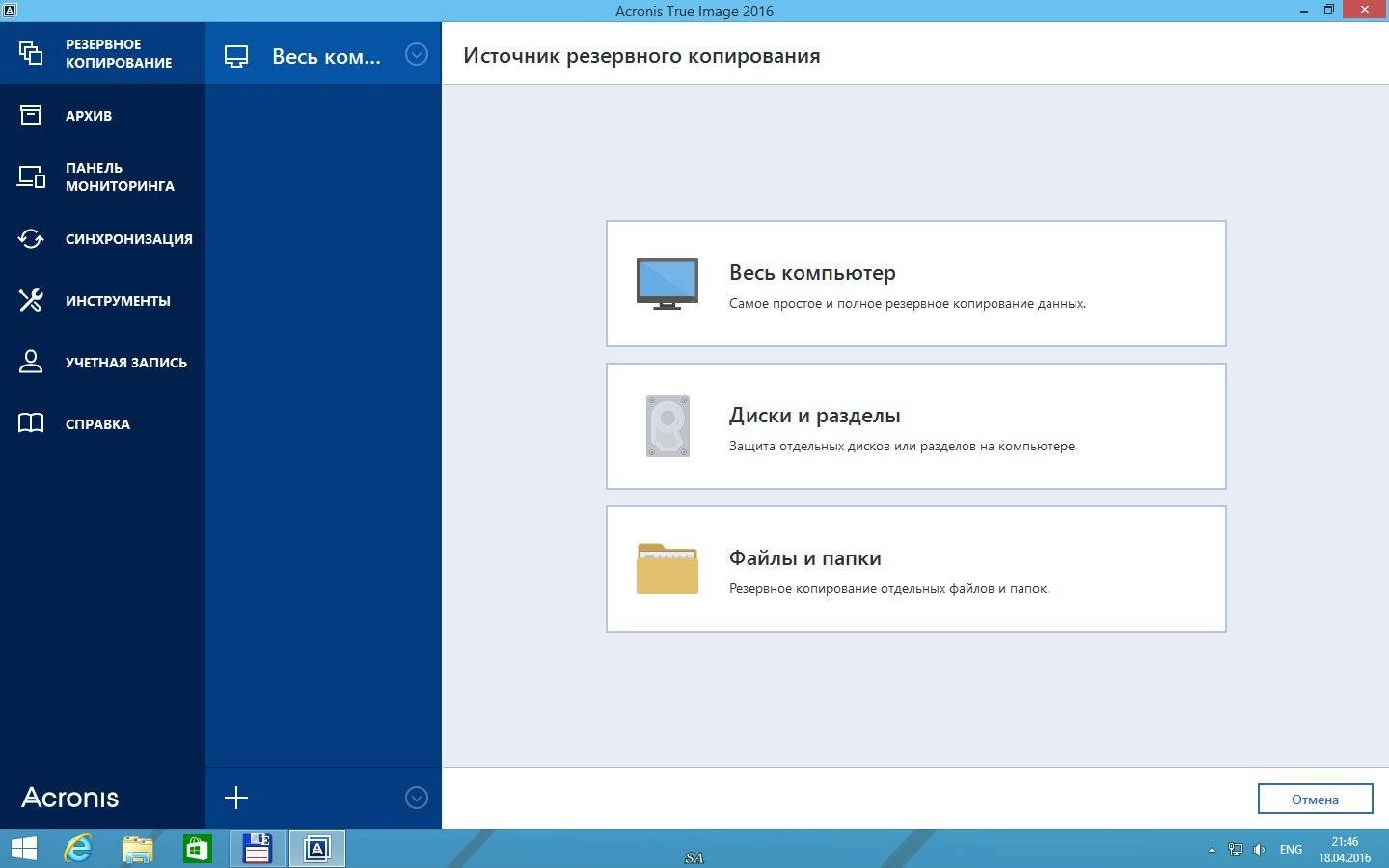This screenshot has height=868, width=1389.
Task: Select the Весь ком... backup entry label
Action: click(x=326, y=56)
